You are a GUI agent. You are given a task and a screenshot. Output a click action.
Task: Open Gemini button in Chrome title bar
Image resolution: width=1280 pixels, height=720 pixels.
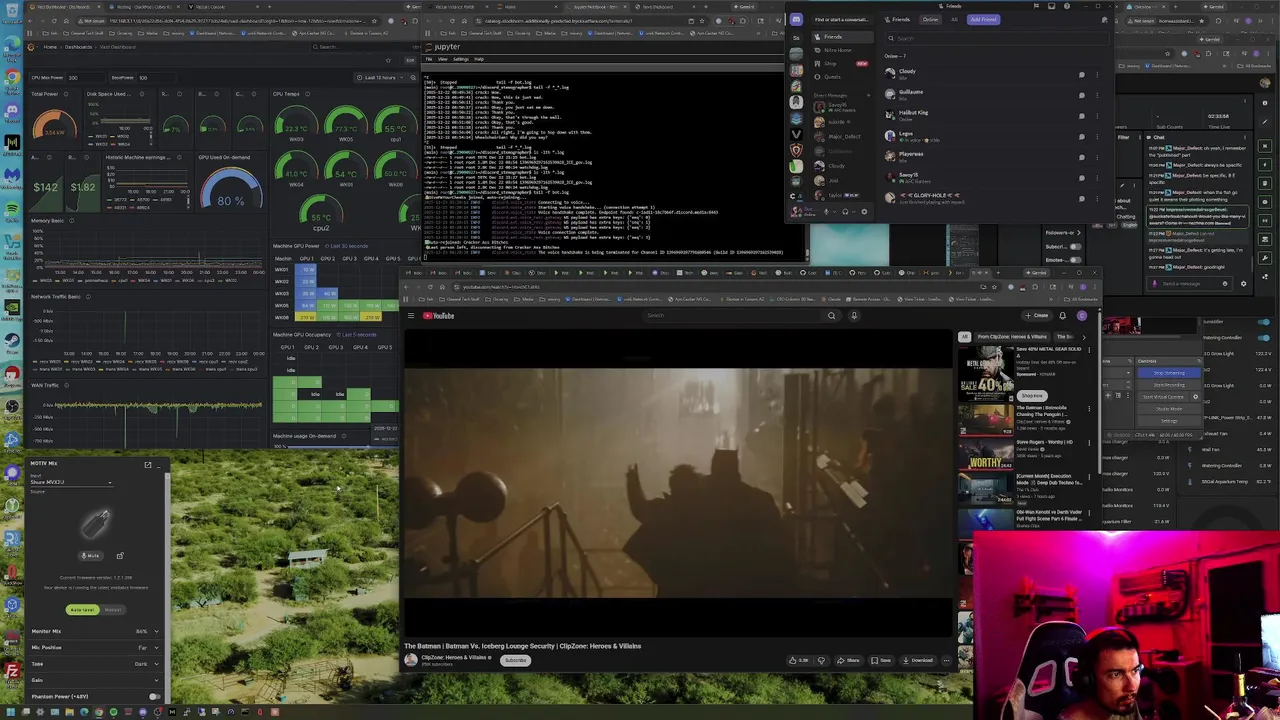(x=1036, y=272)
